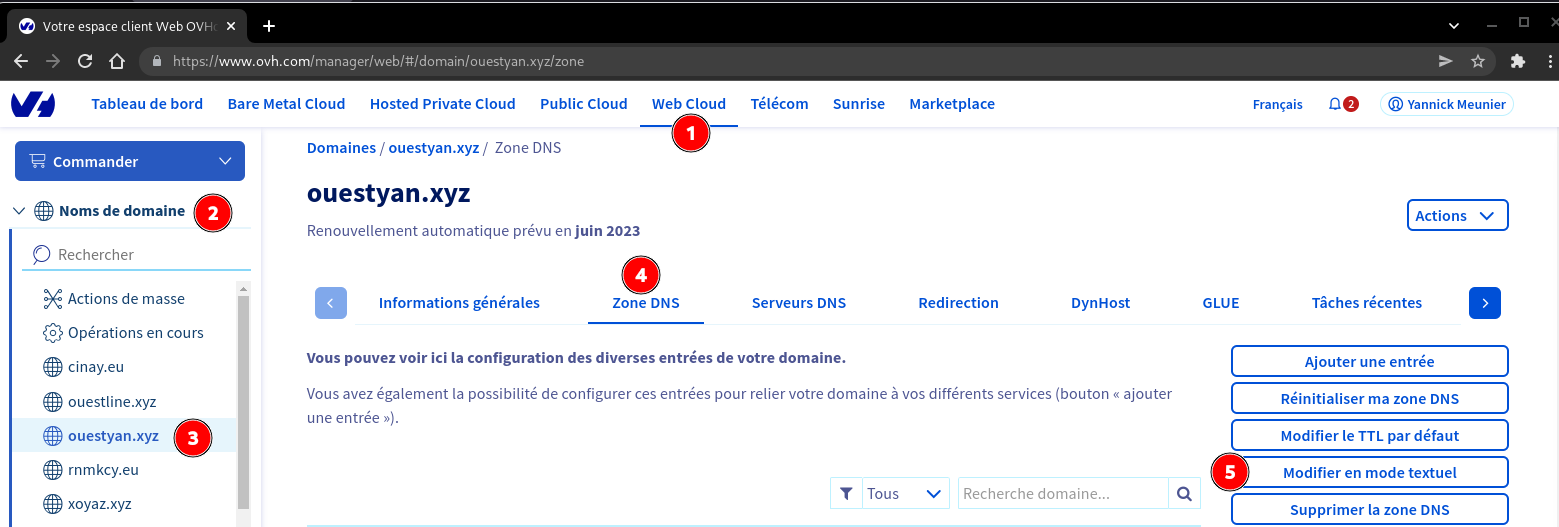Click the Recherche domaine input field
This screenshot has height=527, width=1559.
(x=1062, y=493)
